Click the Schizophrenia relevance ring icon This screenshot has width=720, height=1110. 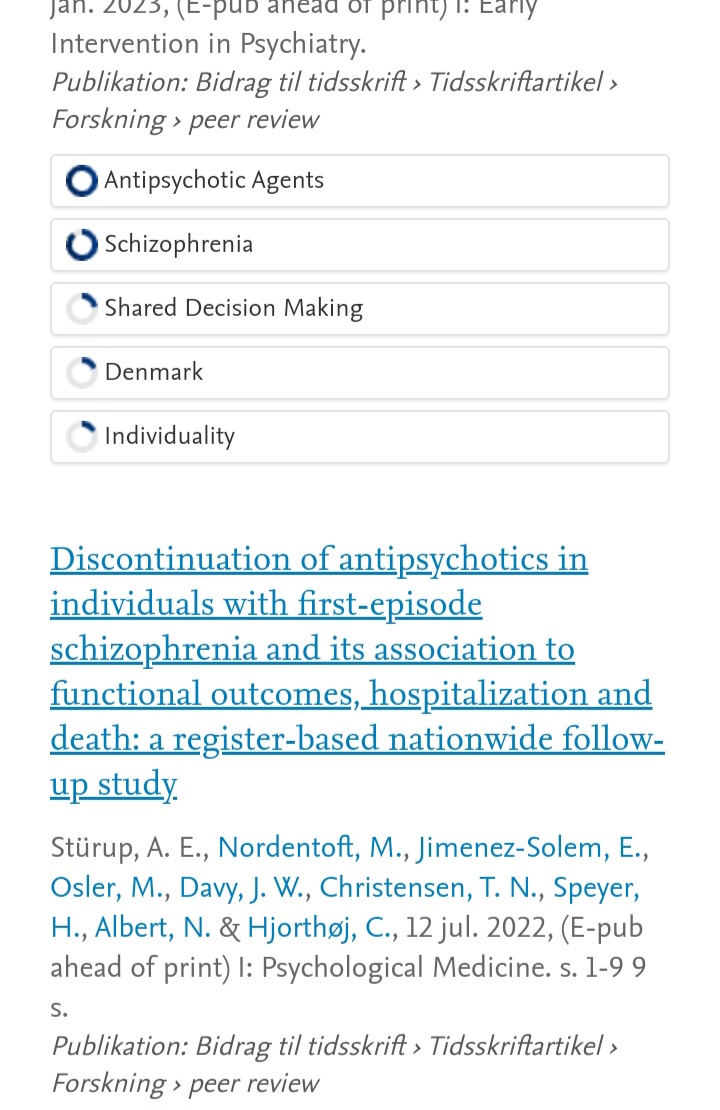81,245
